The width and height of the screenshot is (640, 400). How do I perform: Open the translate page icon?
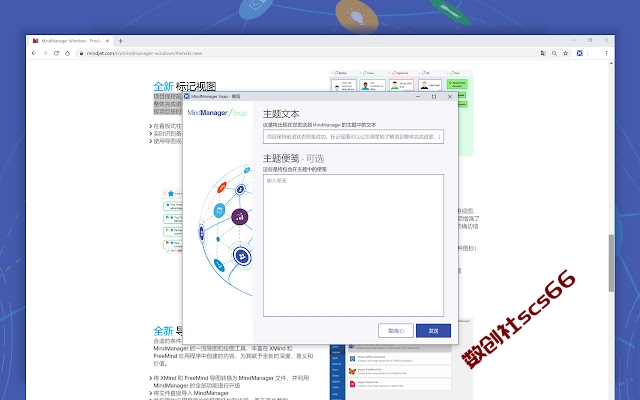(543, 53)
